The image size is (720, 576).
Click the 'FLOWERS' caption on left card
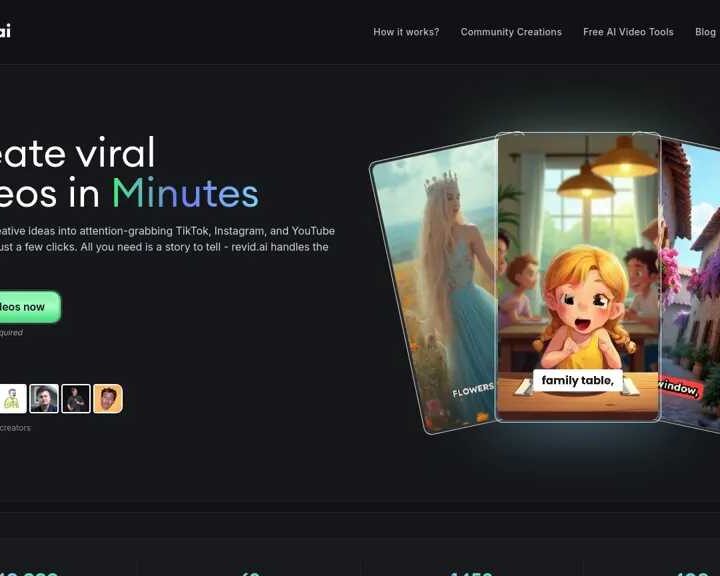[472, 389]
